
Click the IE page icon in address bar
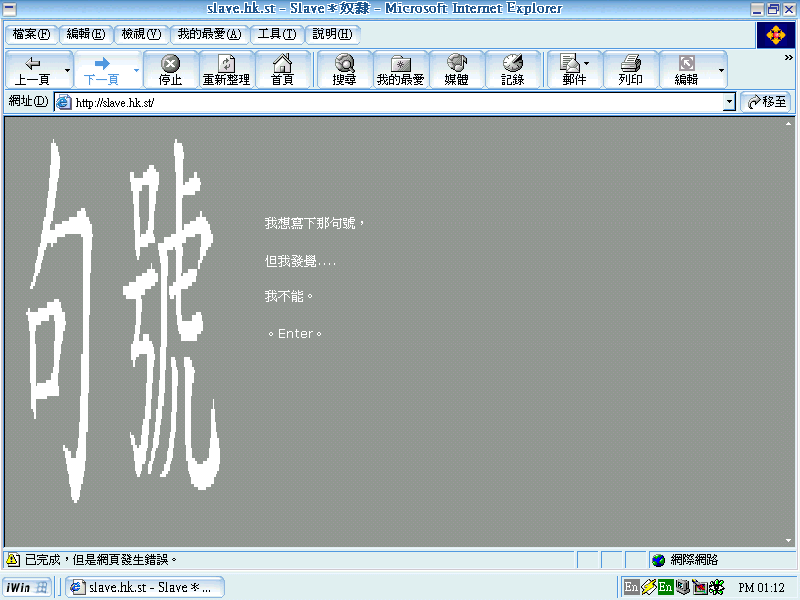point(63,103)
